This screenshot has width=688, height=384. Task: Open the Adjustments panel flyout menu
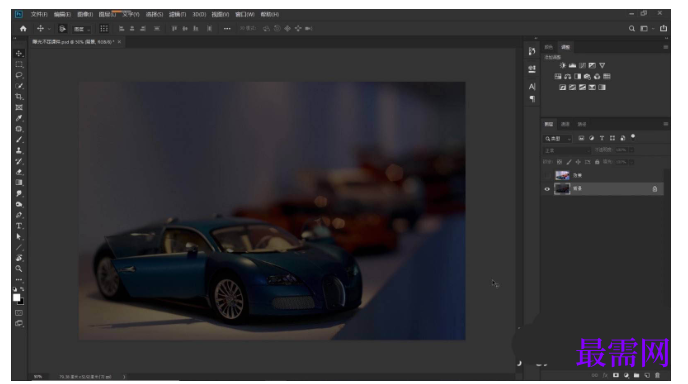(x=665, y=47)
